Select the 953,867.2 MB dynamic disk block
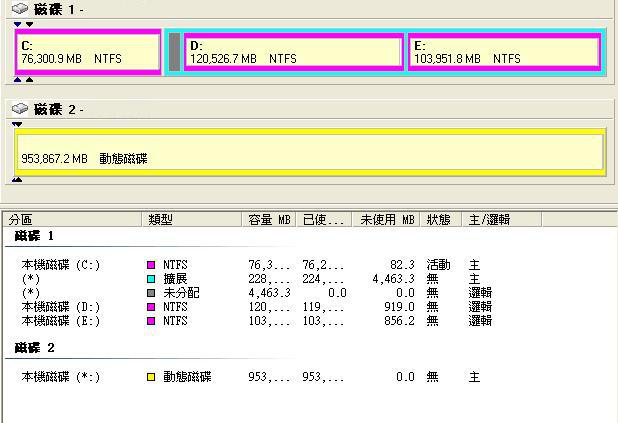Viewport: 618px width, 423px height. (x=310, y=152)
